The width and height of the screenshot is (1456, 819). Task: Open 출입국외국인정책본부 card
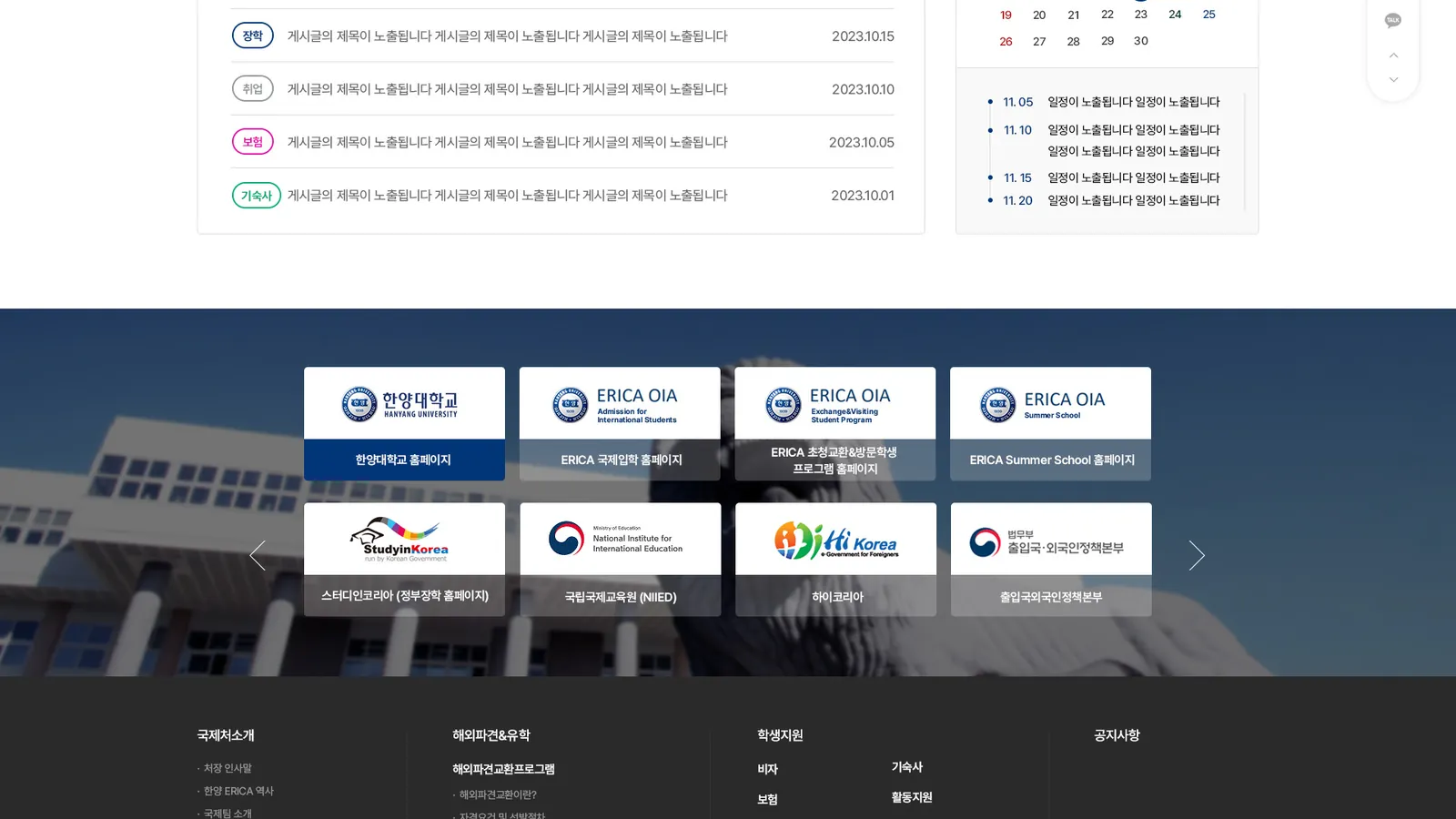1051,559
